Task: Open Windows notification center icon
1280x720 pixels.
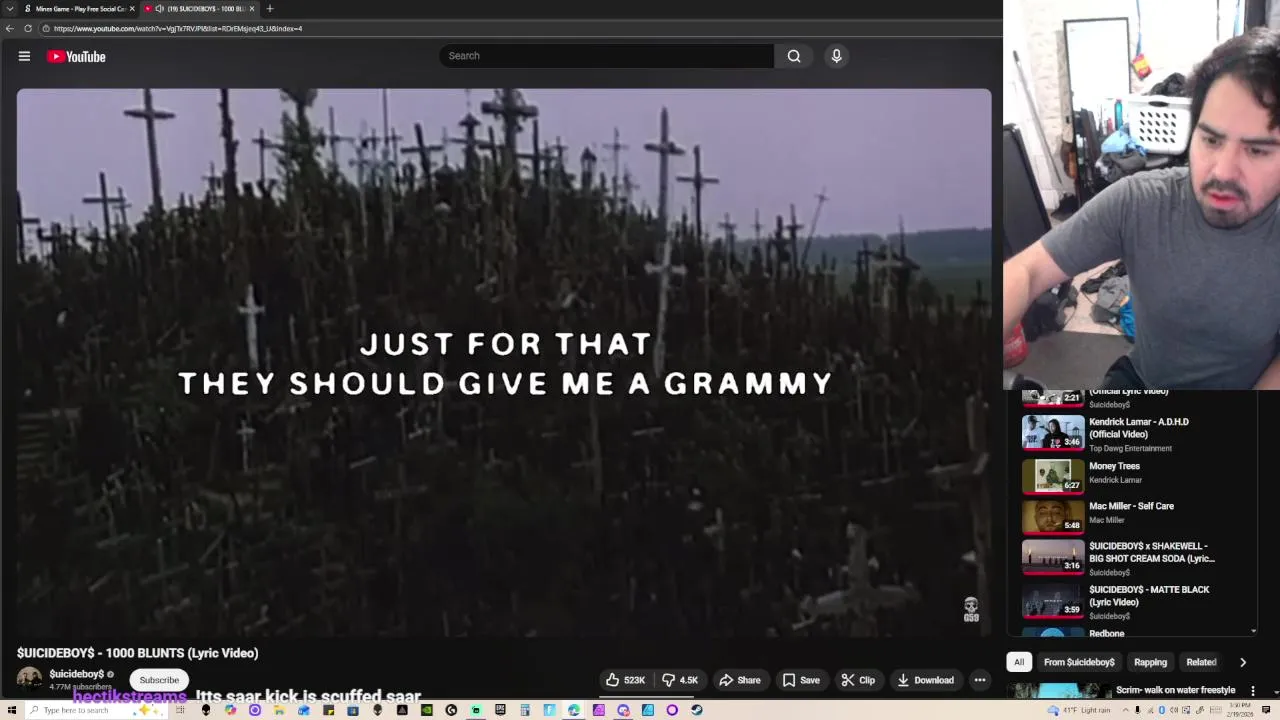Action: point(1266,710)
